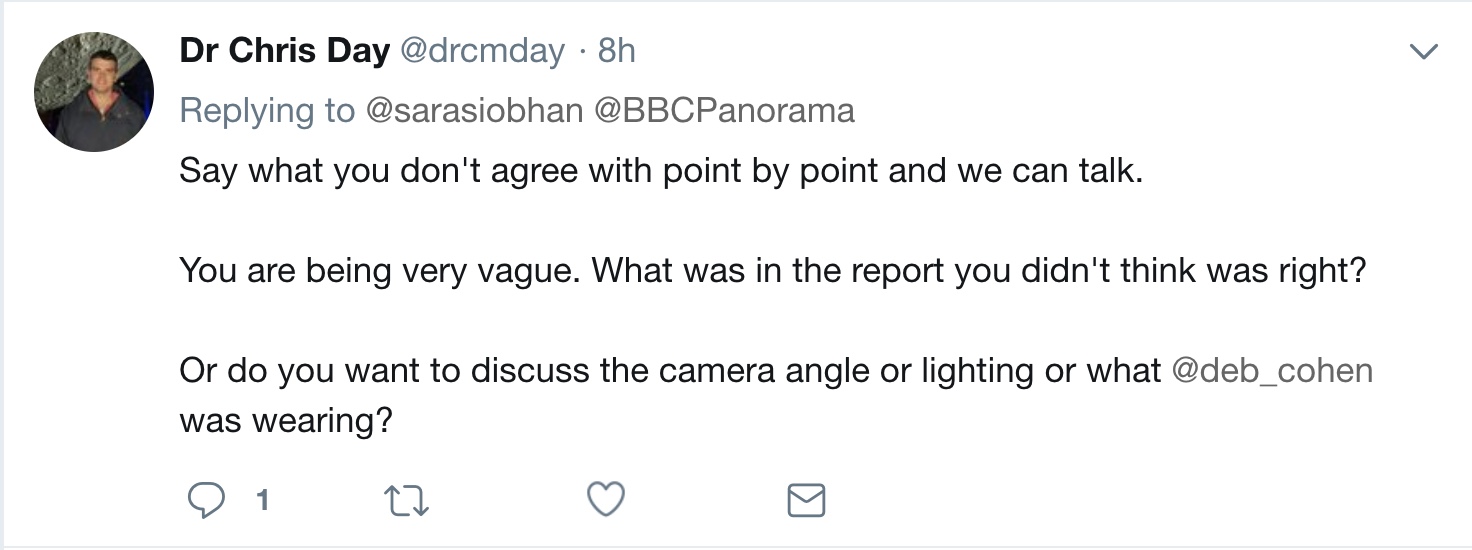Image resolution: width=1472 pixels, height=550 pixels.
Task: Open Dr Chris Day's profile picture
Action: tap(94, 91)
